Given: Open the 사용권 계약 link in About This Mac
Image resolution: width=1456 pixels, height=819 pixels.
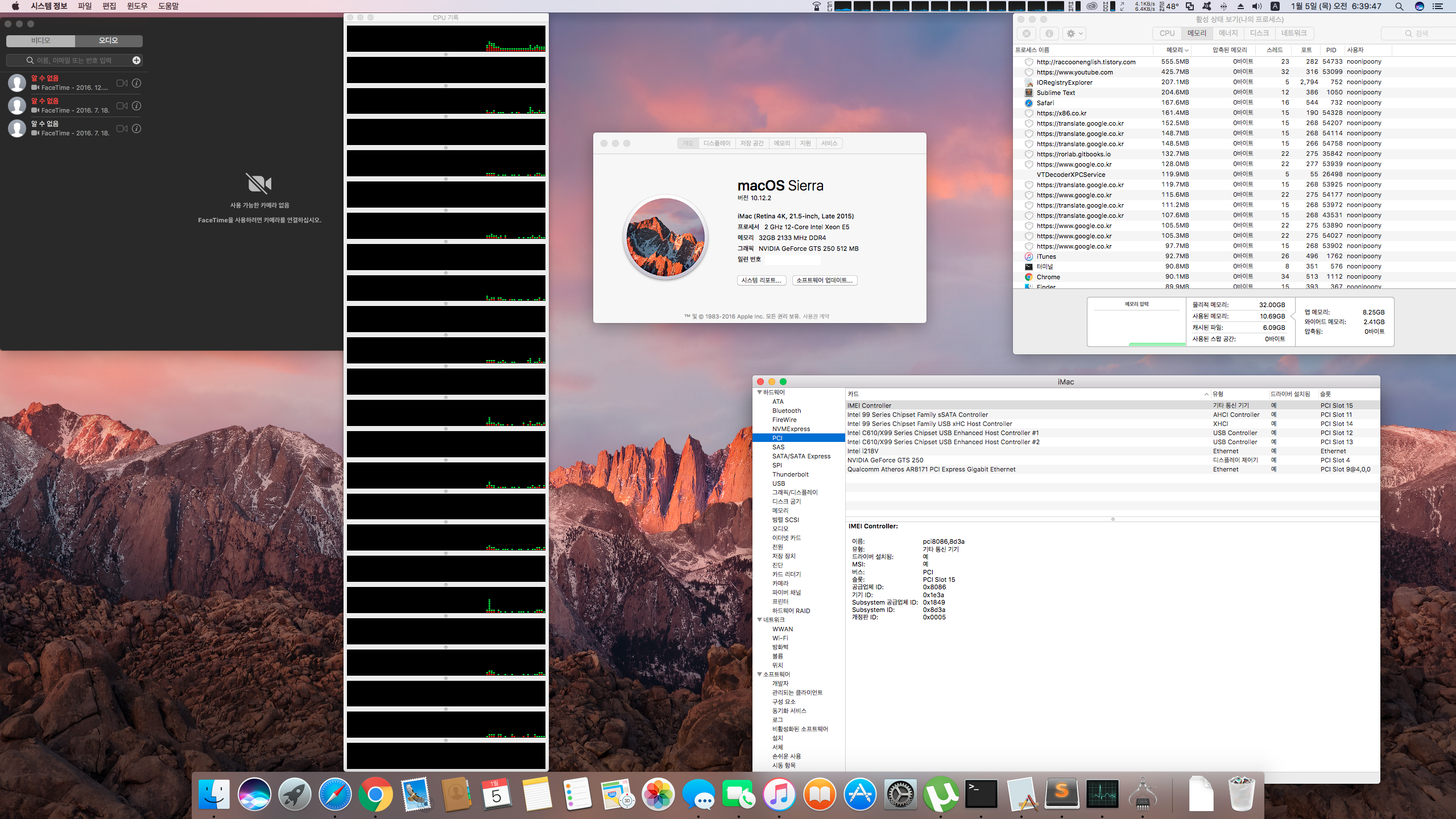Looking at the screenshot, I should pos(816,317).
